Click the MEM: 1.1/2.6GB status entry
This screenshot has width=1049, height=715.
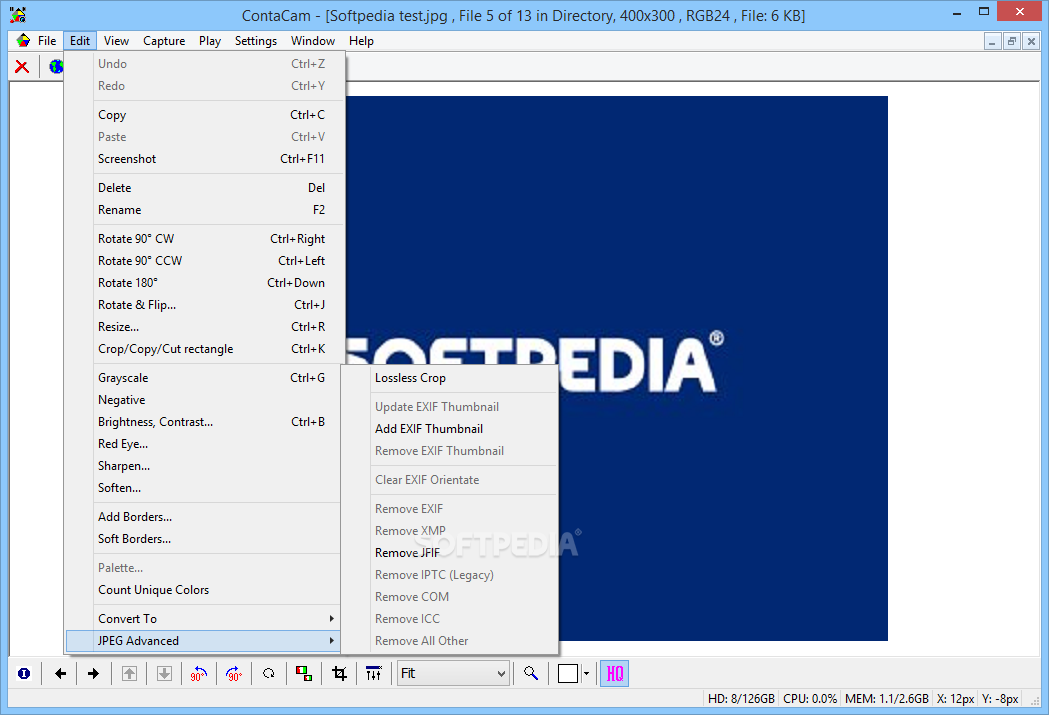point(886,699)
